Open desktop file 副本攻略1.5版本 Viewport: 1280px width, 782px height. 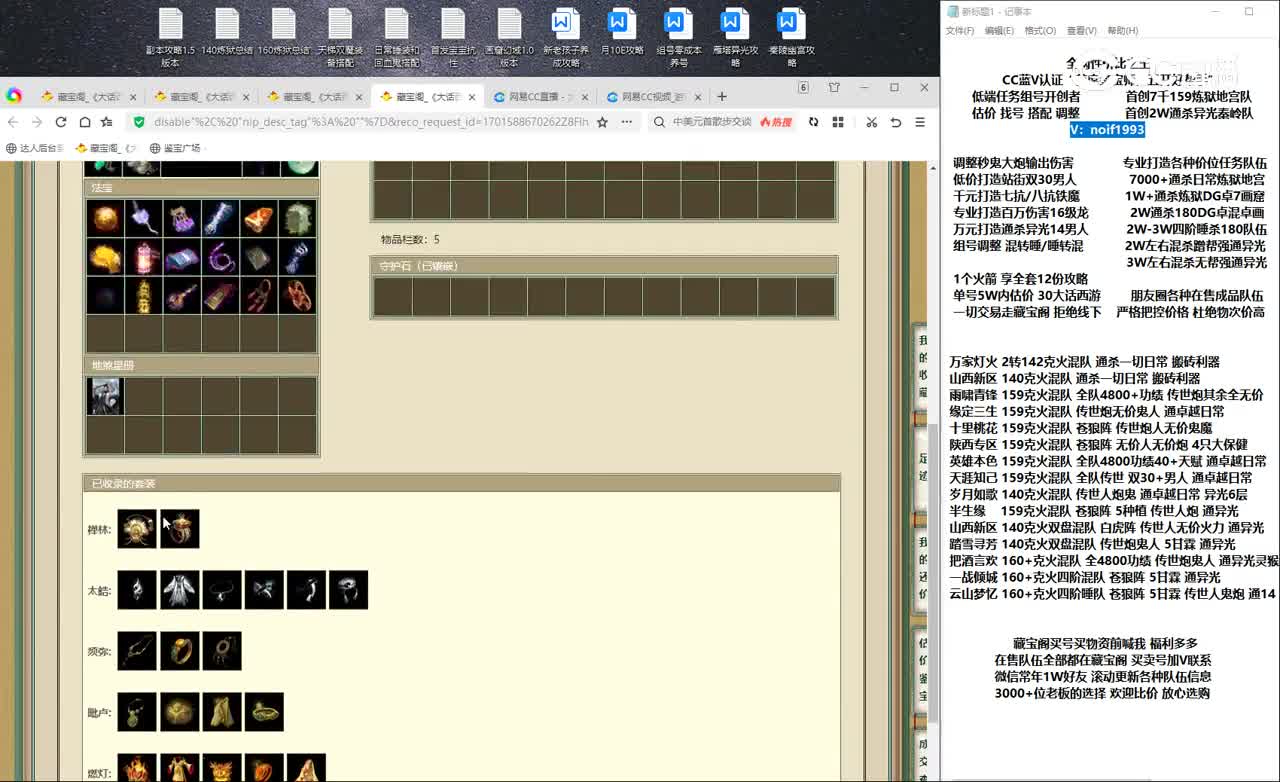click(x=170, y=37)
